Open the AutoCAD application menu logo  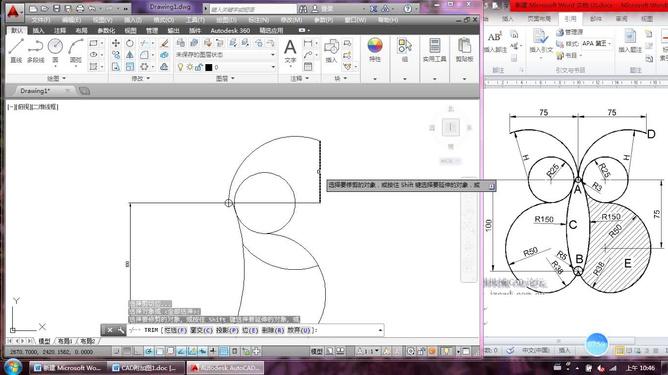14,12
